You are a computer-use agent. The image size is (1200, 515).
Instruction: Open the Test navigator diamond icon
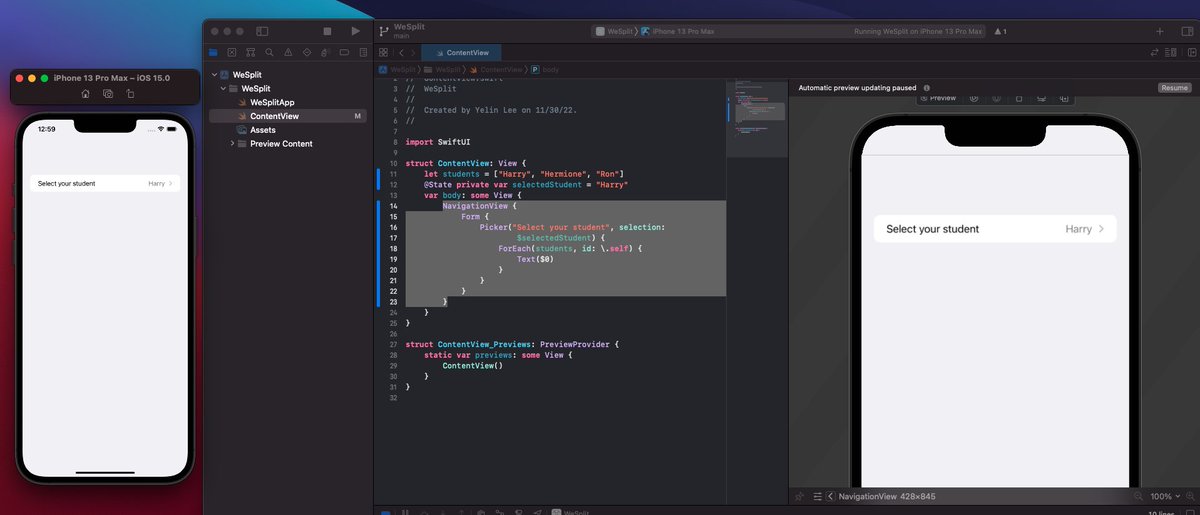tap(307, 52)
